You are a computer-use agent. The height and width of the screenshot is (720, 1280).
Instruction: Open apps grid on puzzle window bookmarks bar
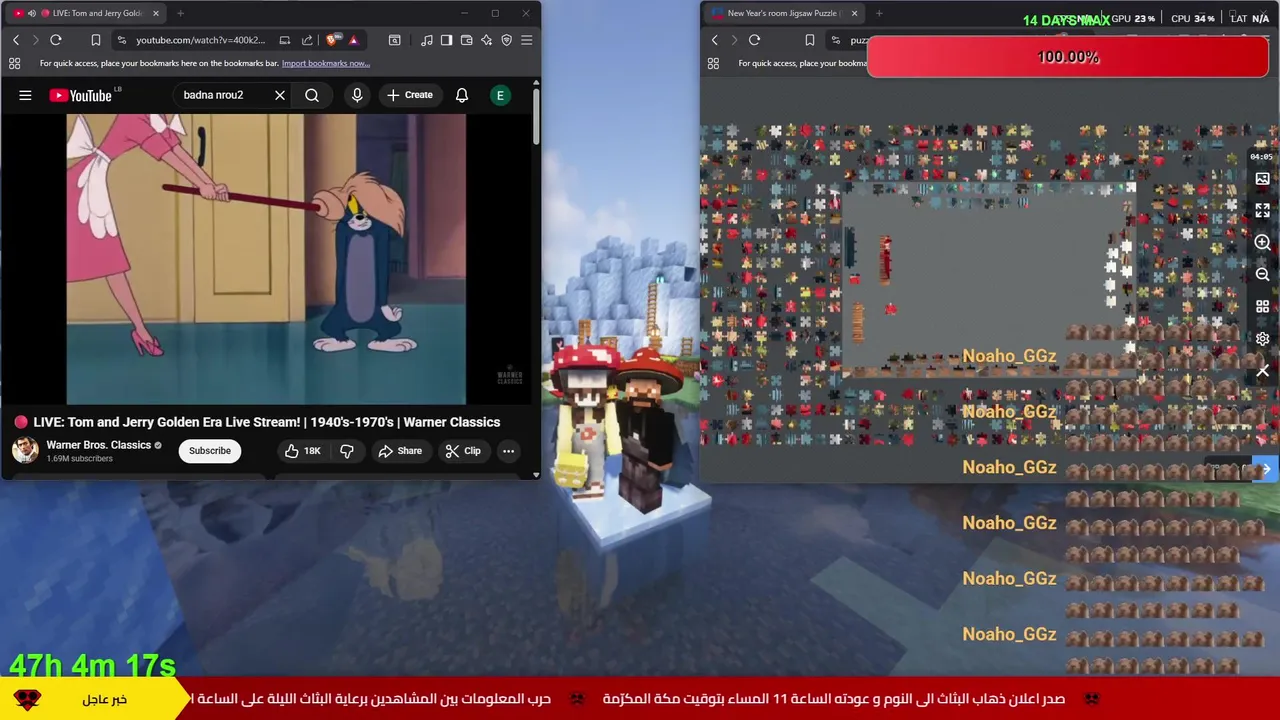713,63
